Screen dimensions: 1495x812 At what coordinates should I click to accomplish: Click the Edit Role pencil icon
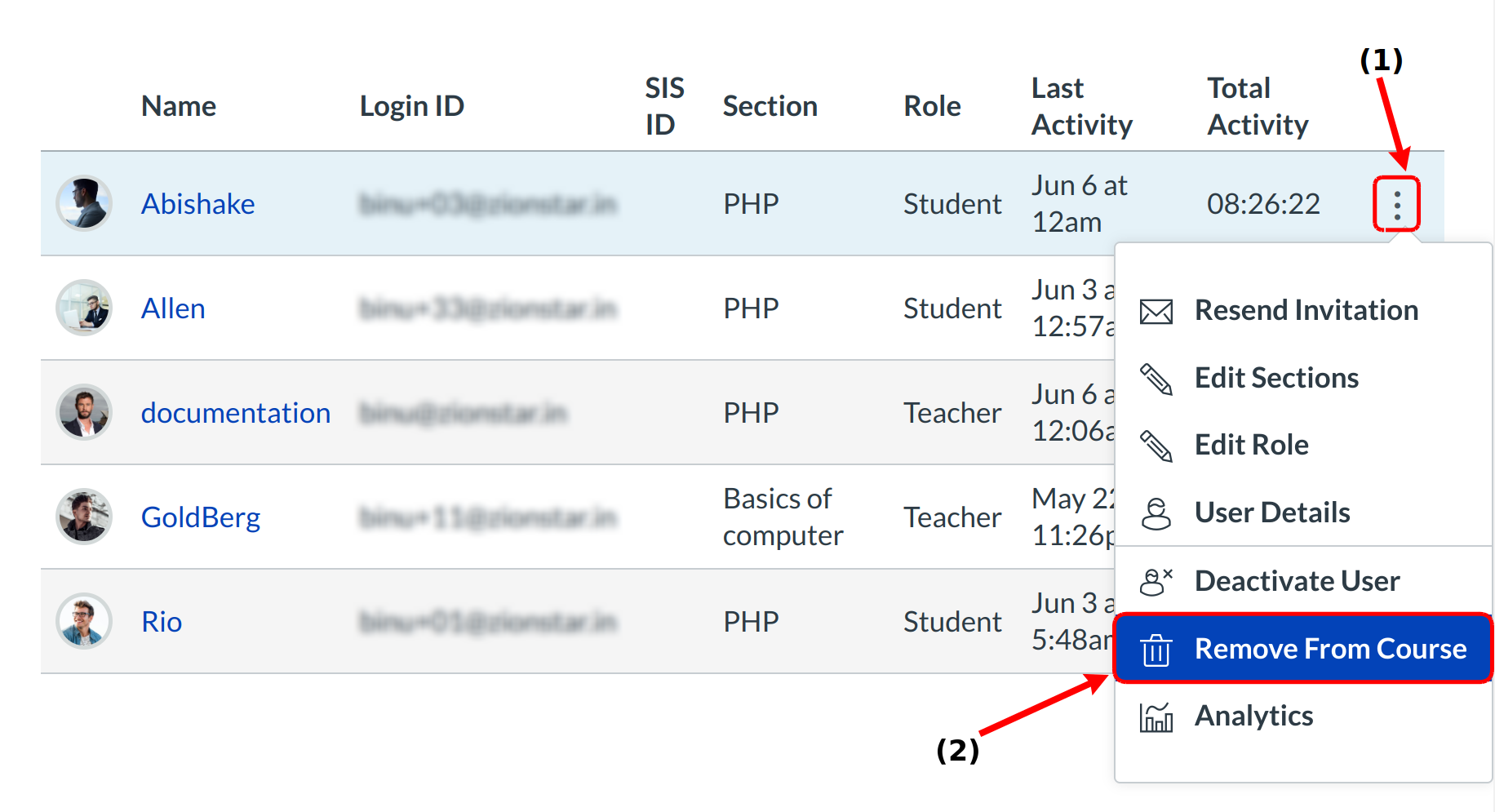(x=1156, y=446)
